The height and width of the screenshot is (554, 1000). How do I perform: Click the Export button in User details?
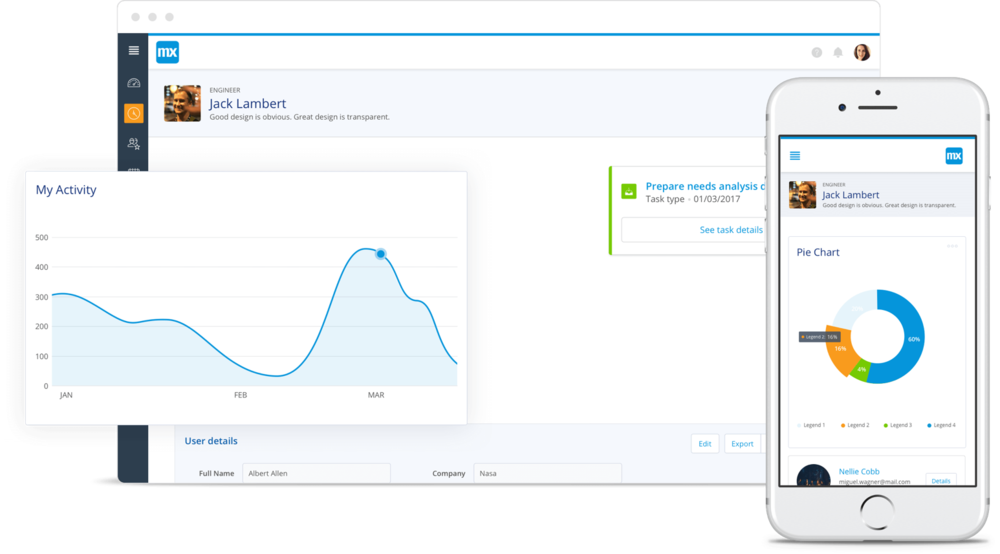point(742,444)
